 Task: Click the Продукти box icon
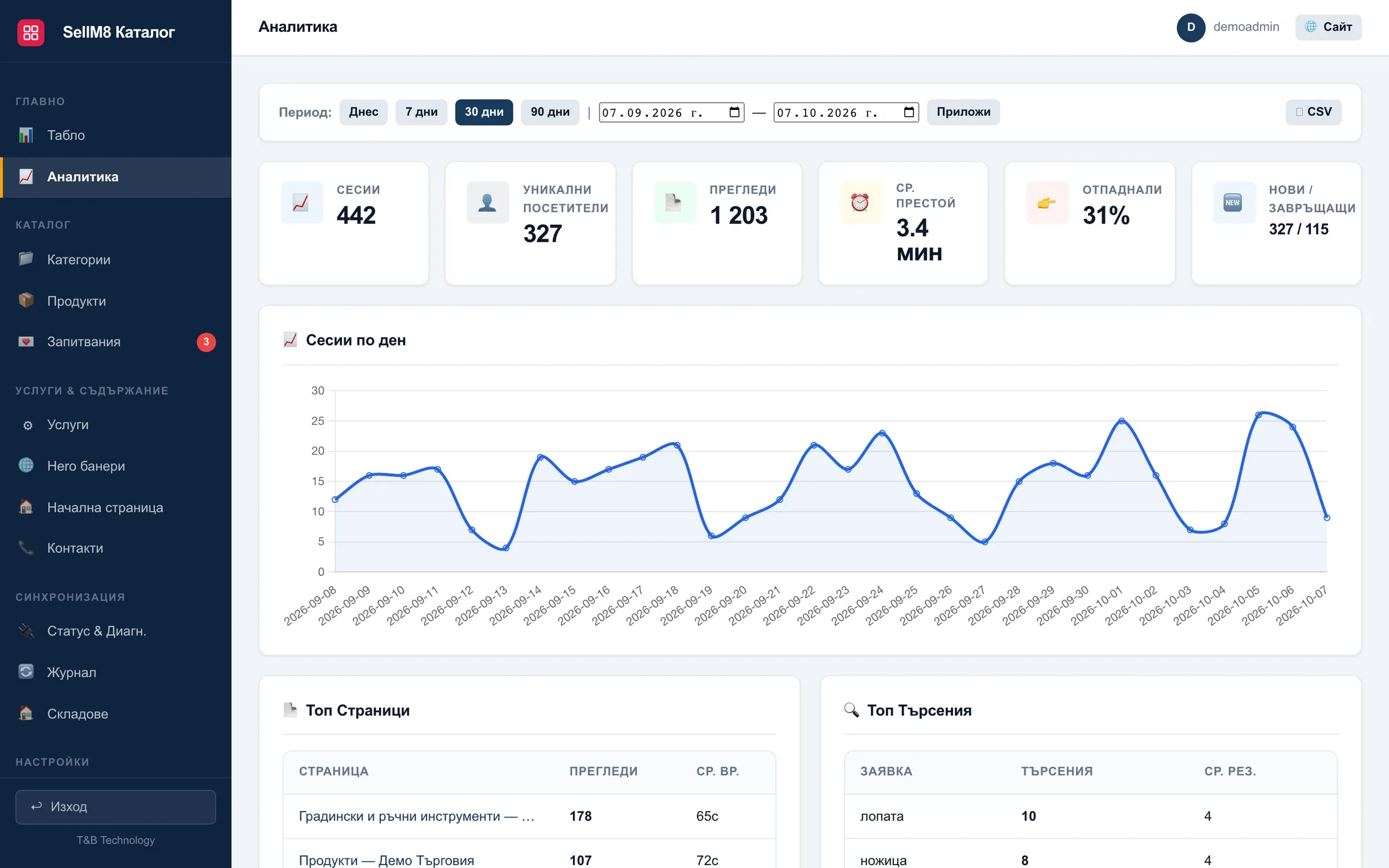pyautogui.click(x=26, y=300)
